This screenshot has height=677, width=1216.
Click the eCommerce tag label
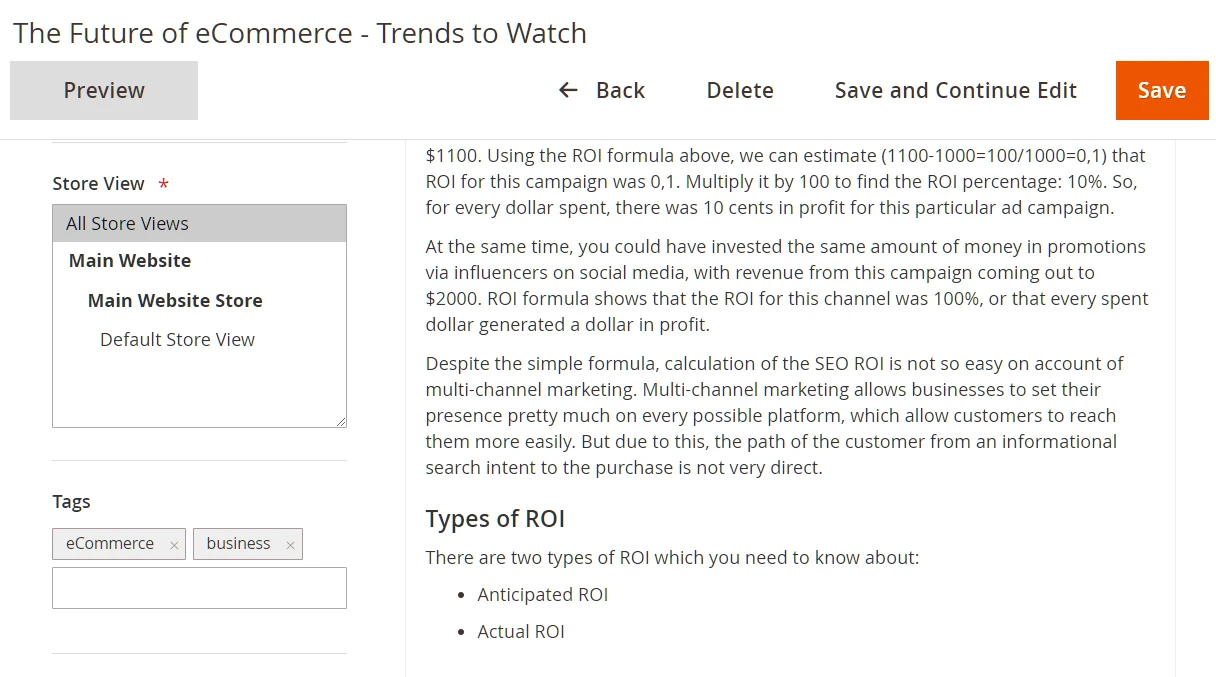click(x=110, y=543)
